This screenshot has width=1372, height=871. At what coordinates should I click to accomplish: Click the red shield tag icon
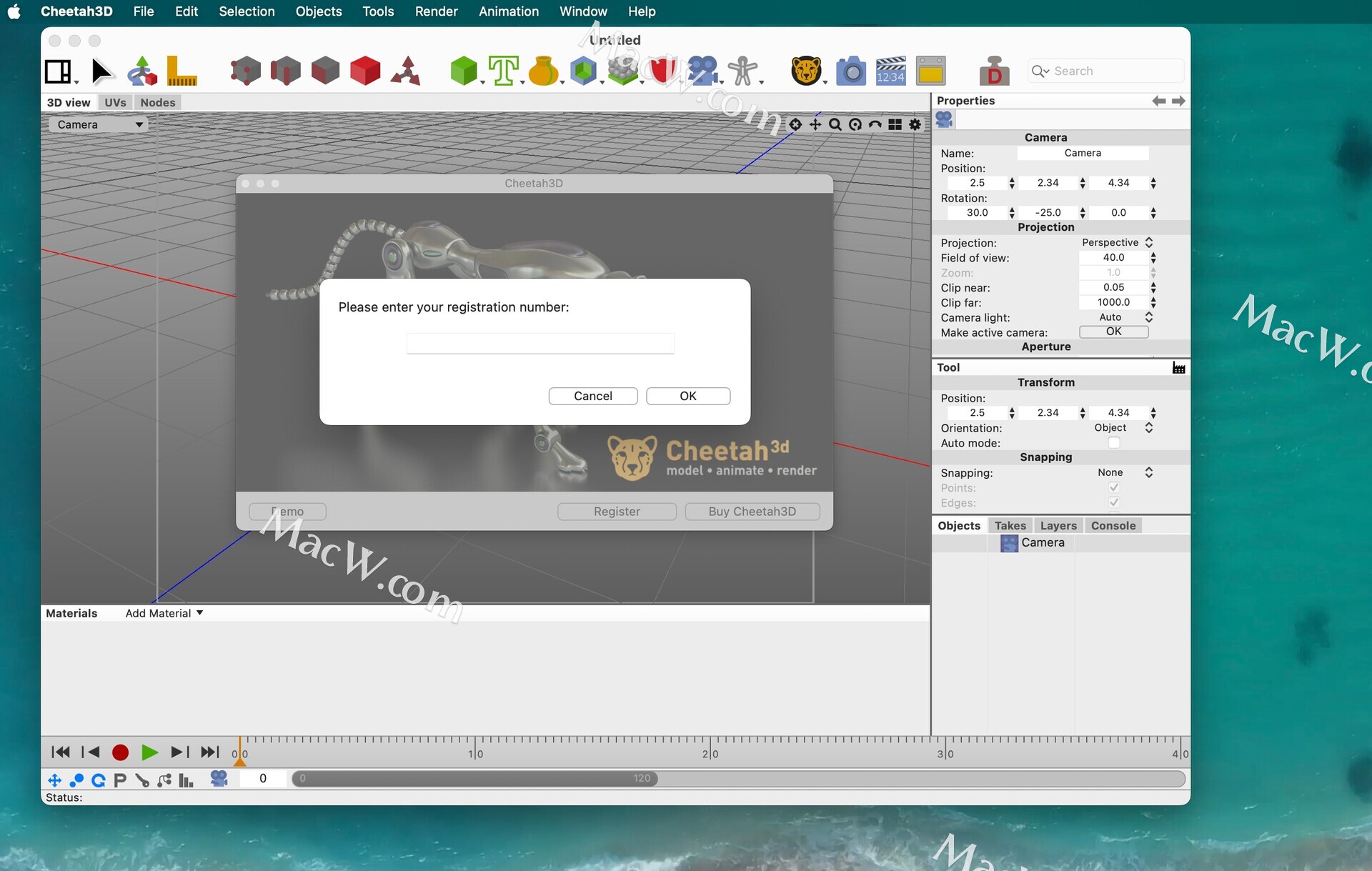pos(663,71)
